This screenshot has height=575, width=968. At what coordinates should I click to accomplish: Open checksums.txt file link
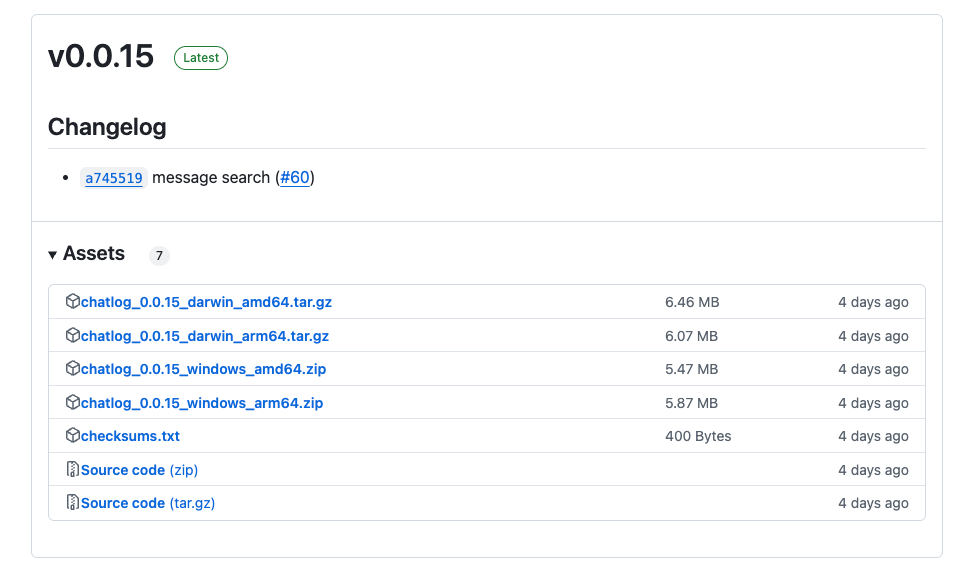pyautogui.click(x=130, y=436)
